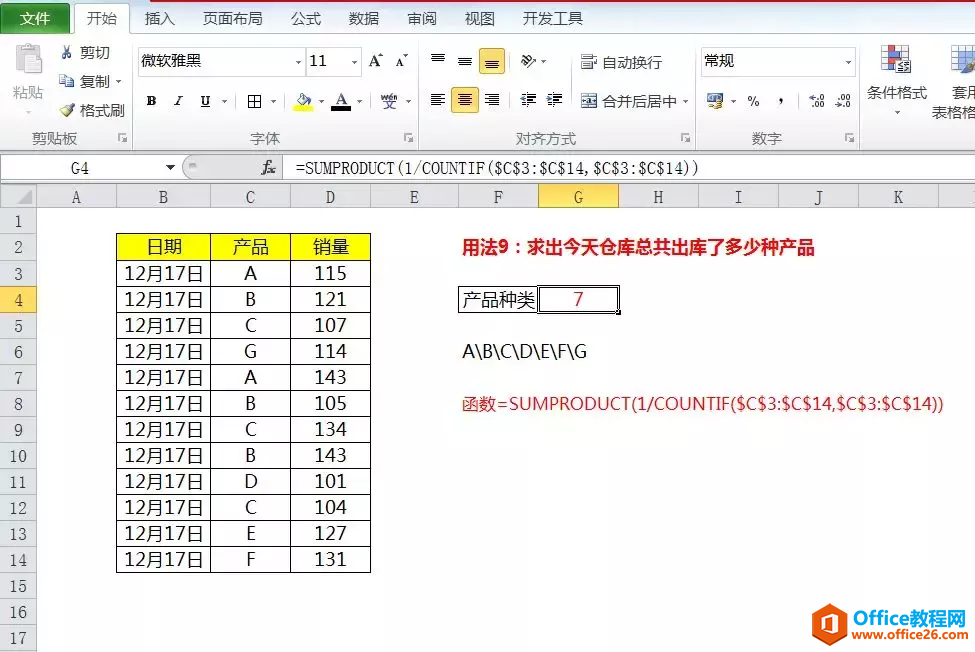Select row 4 header
975x652 pixels.
tap(18, 300)
